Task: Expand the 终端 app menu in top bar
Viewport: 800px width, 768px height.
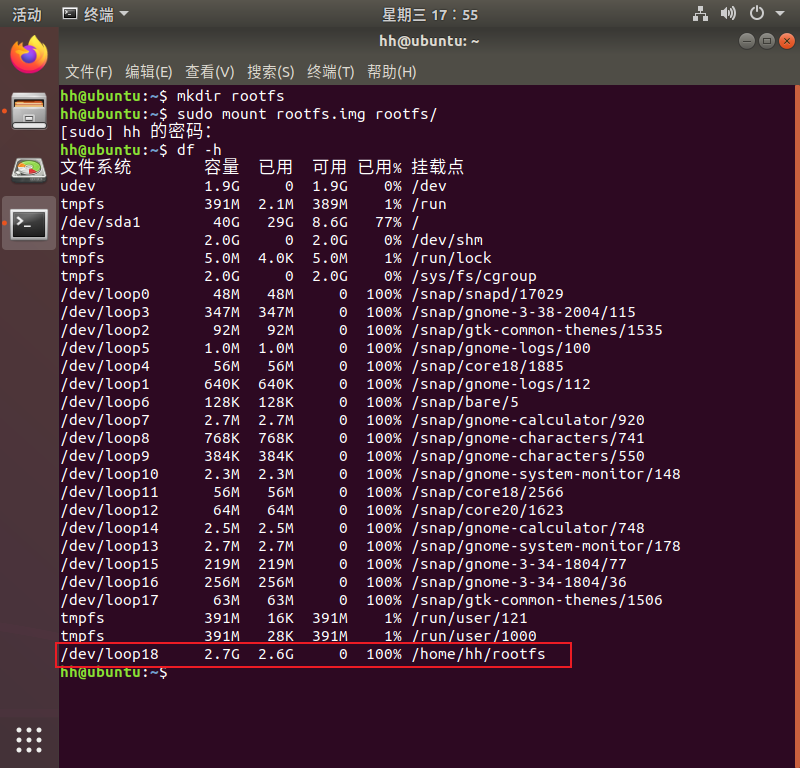Action: point(95,14)
